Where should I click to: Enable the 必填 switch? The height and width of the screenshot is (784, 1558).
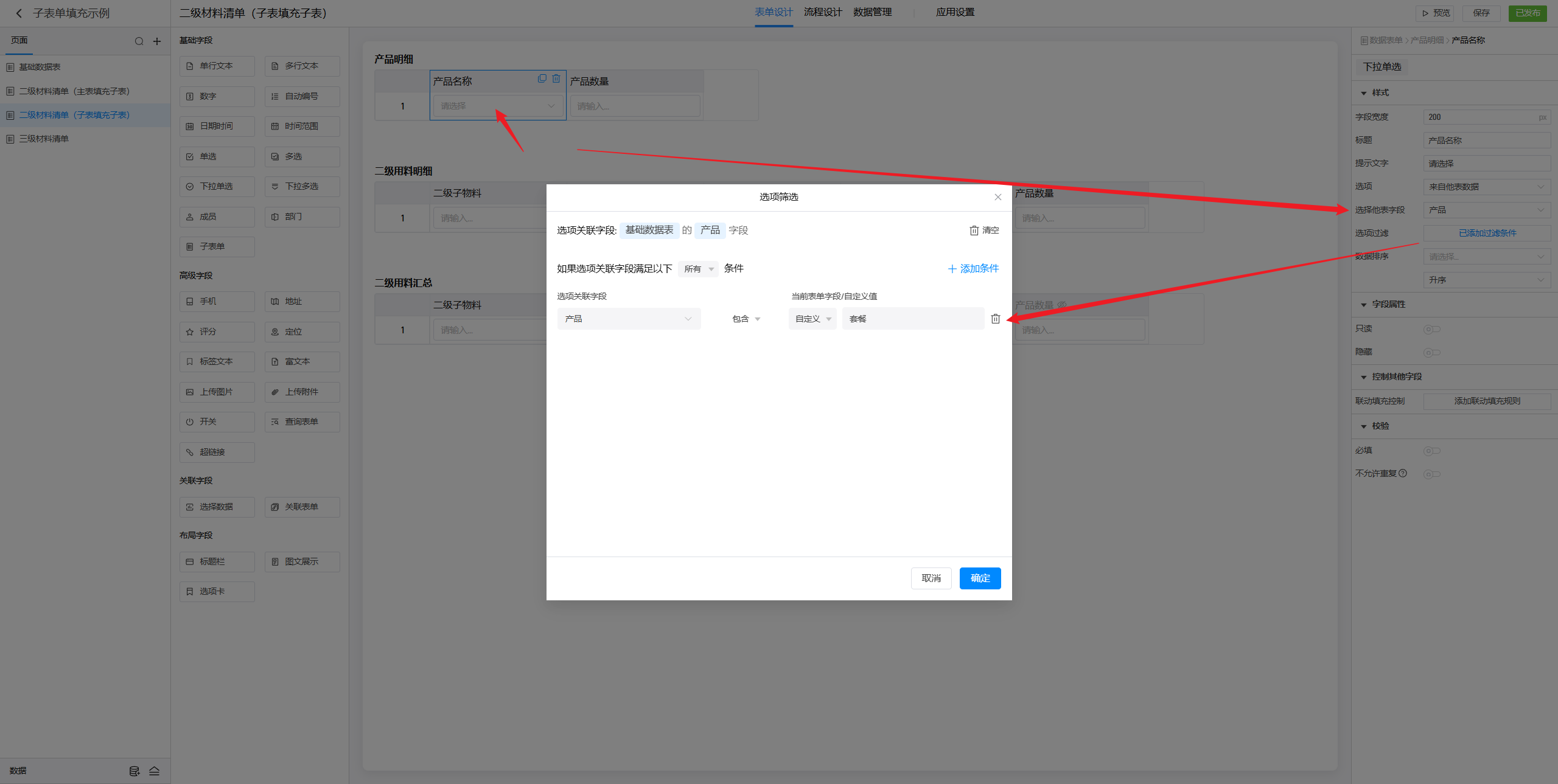[x=1431, y=451]
